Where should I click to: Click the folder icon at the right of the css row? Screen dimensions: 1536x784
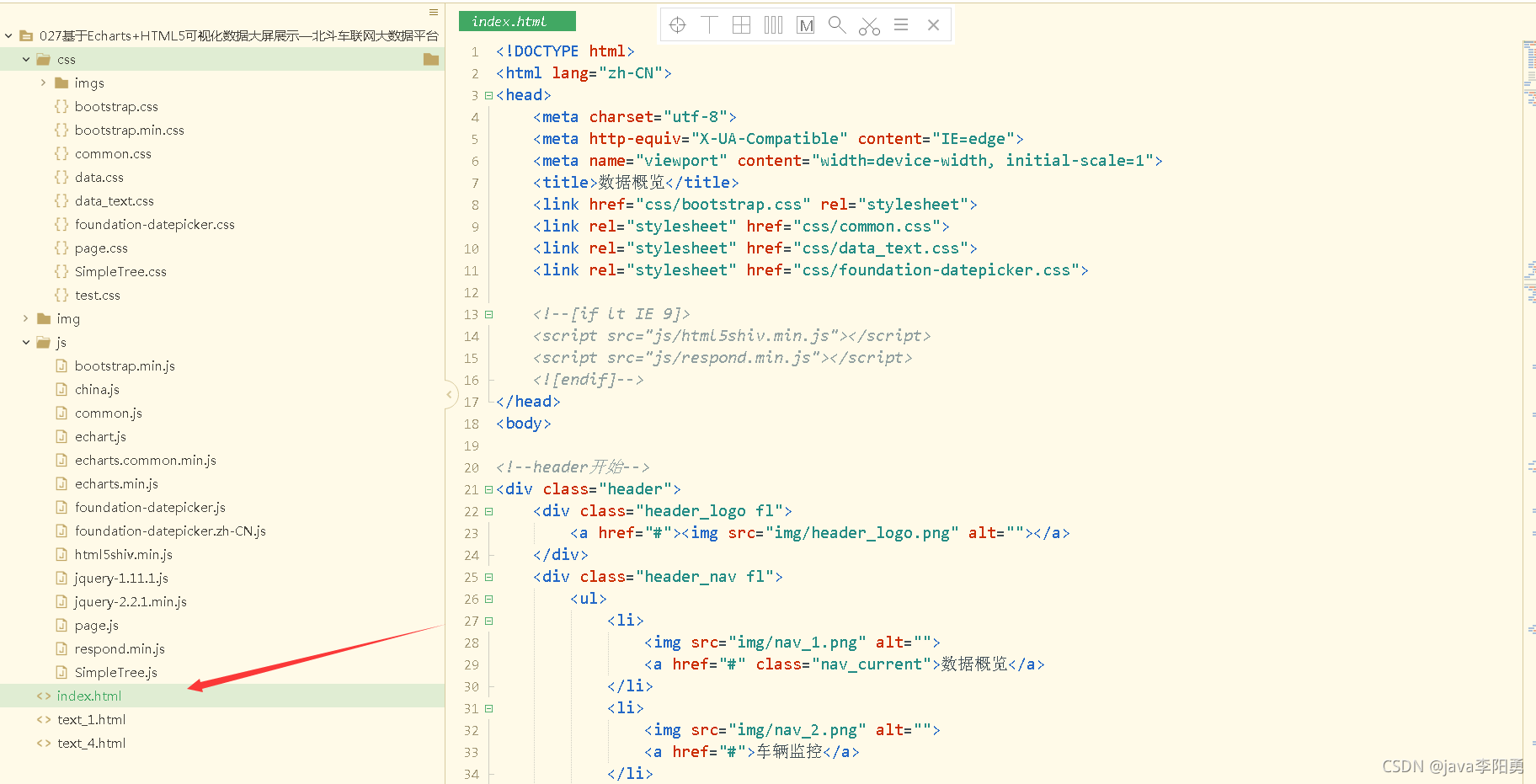point(431,59)
